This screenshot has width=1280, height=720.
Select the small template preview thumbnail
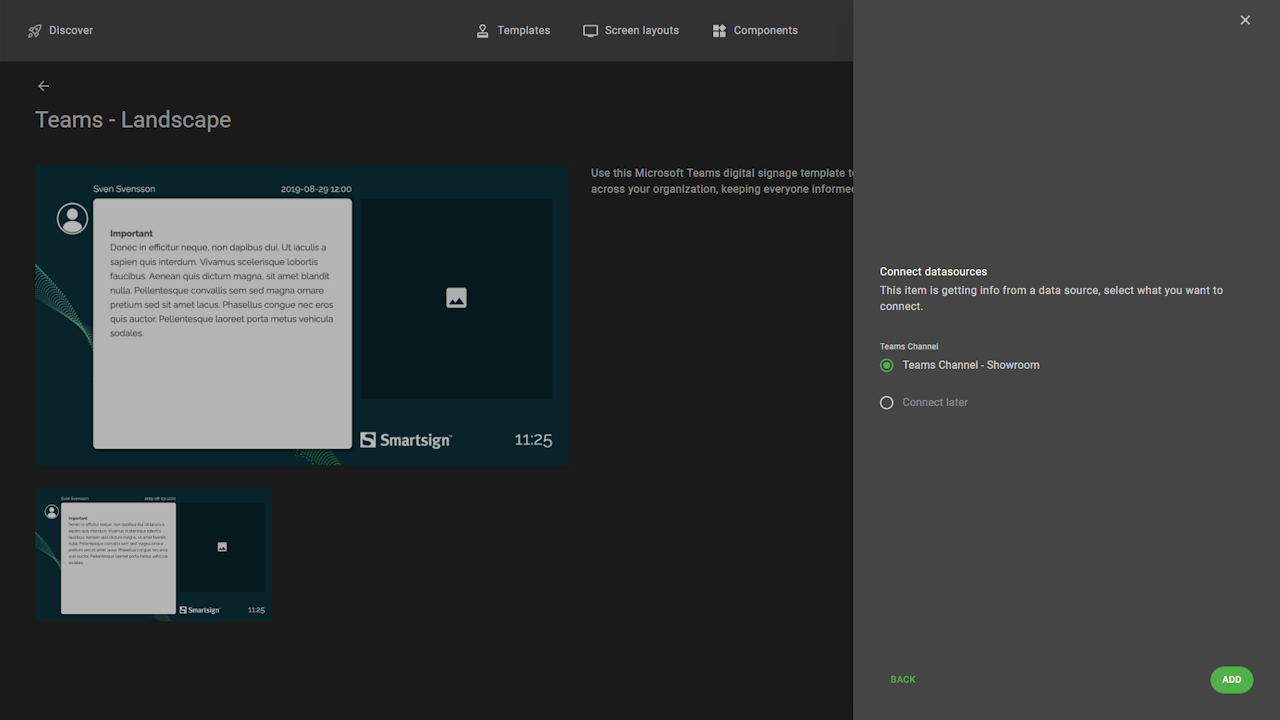(x=153, y=554)
